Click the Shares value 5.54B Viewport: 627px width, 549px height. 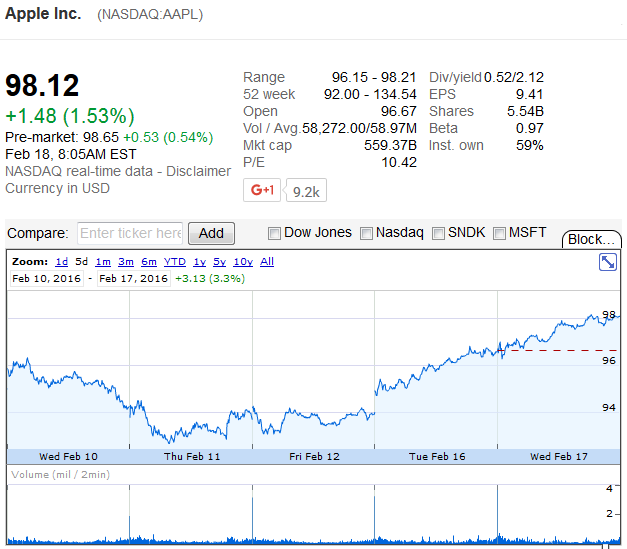coord(525,111)
